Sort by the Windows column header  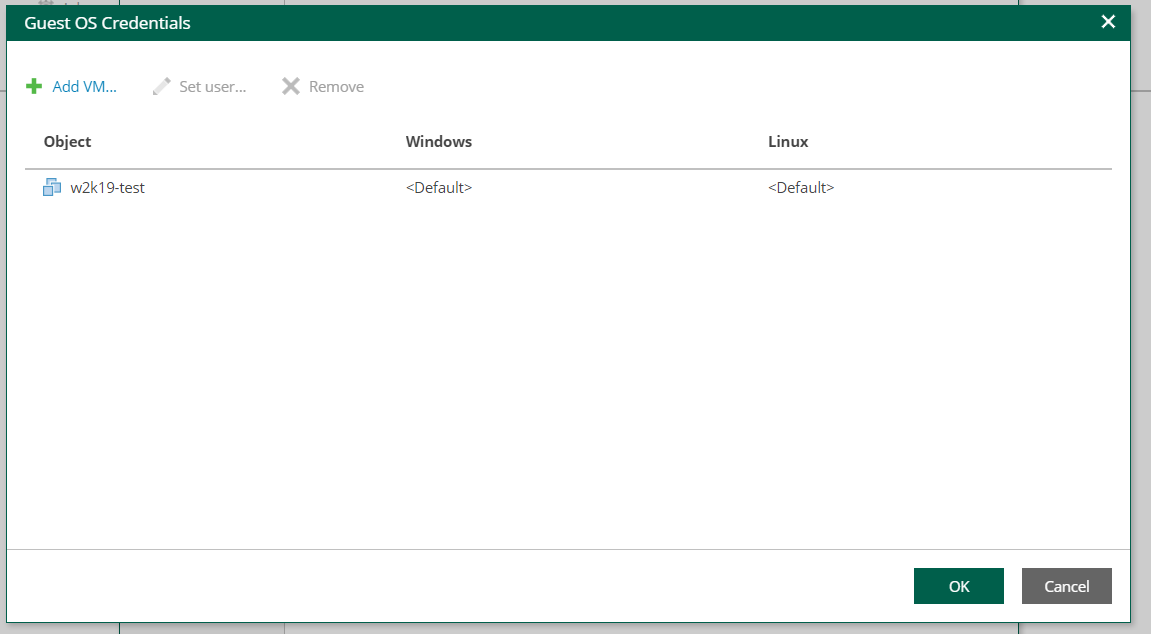439,141
